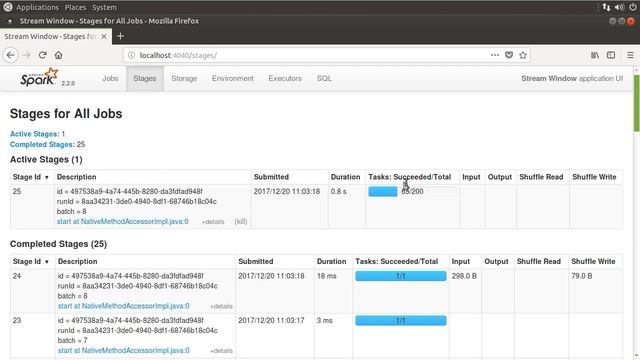Screen dimensions: 640x360
Task: Open the power menu icon
Action: pos(633,7)
